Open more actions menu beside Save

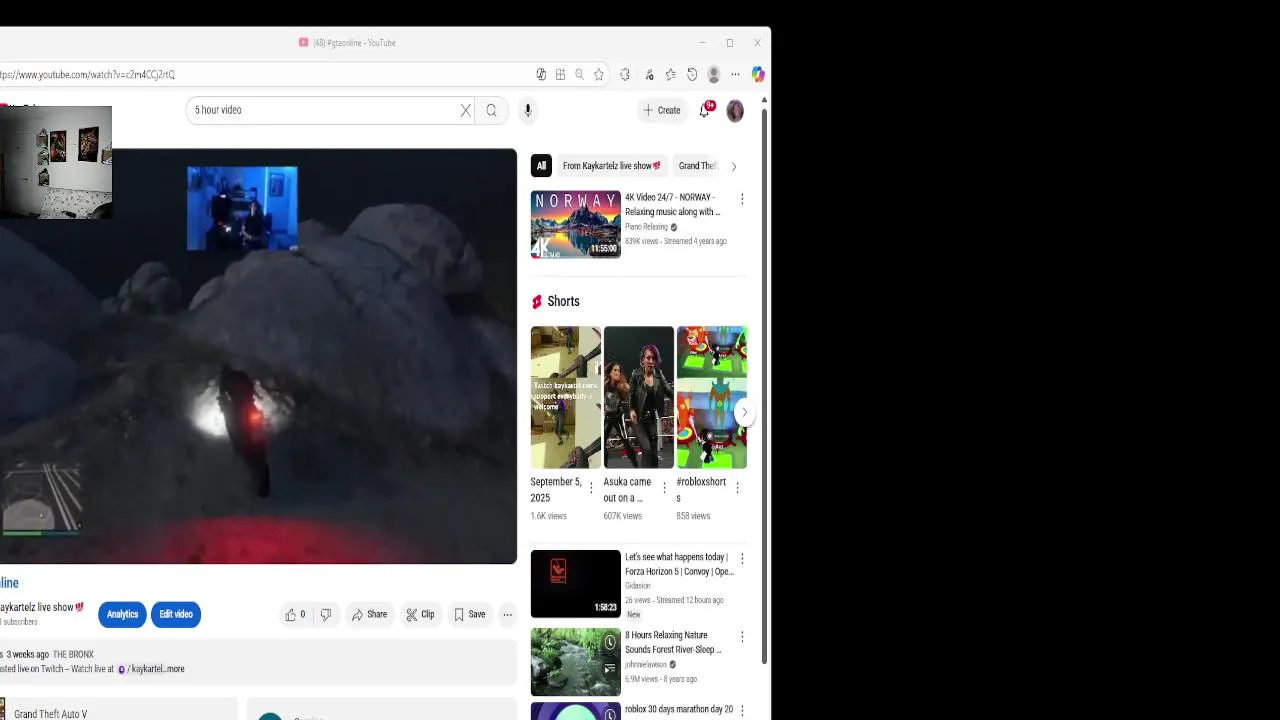click(507, 615)
